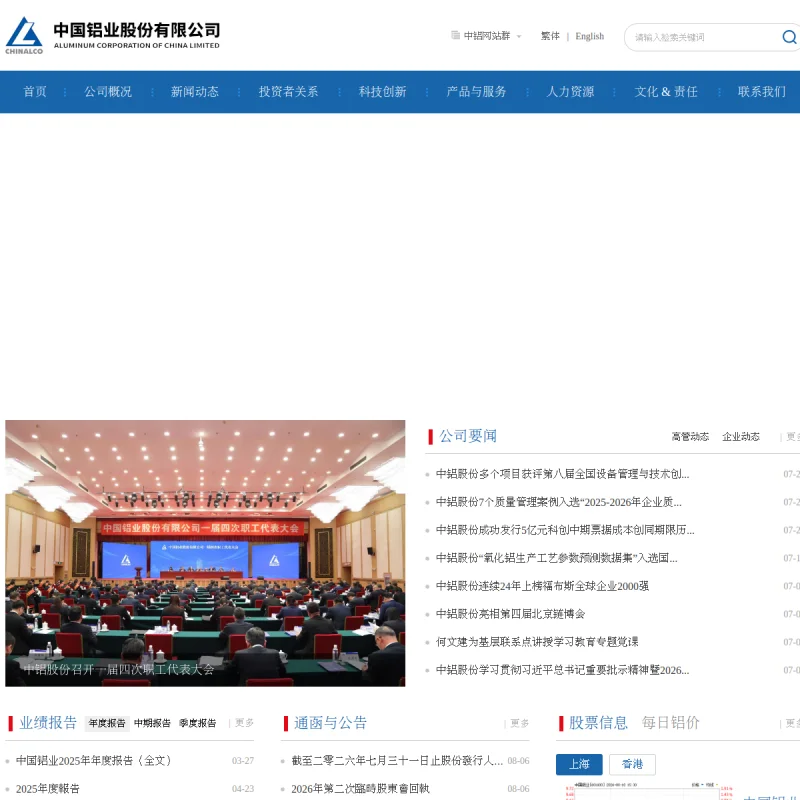Open 公司要闻 section heading

[468, 436]
